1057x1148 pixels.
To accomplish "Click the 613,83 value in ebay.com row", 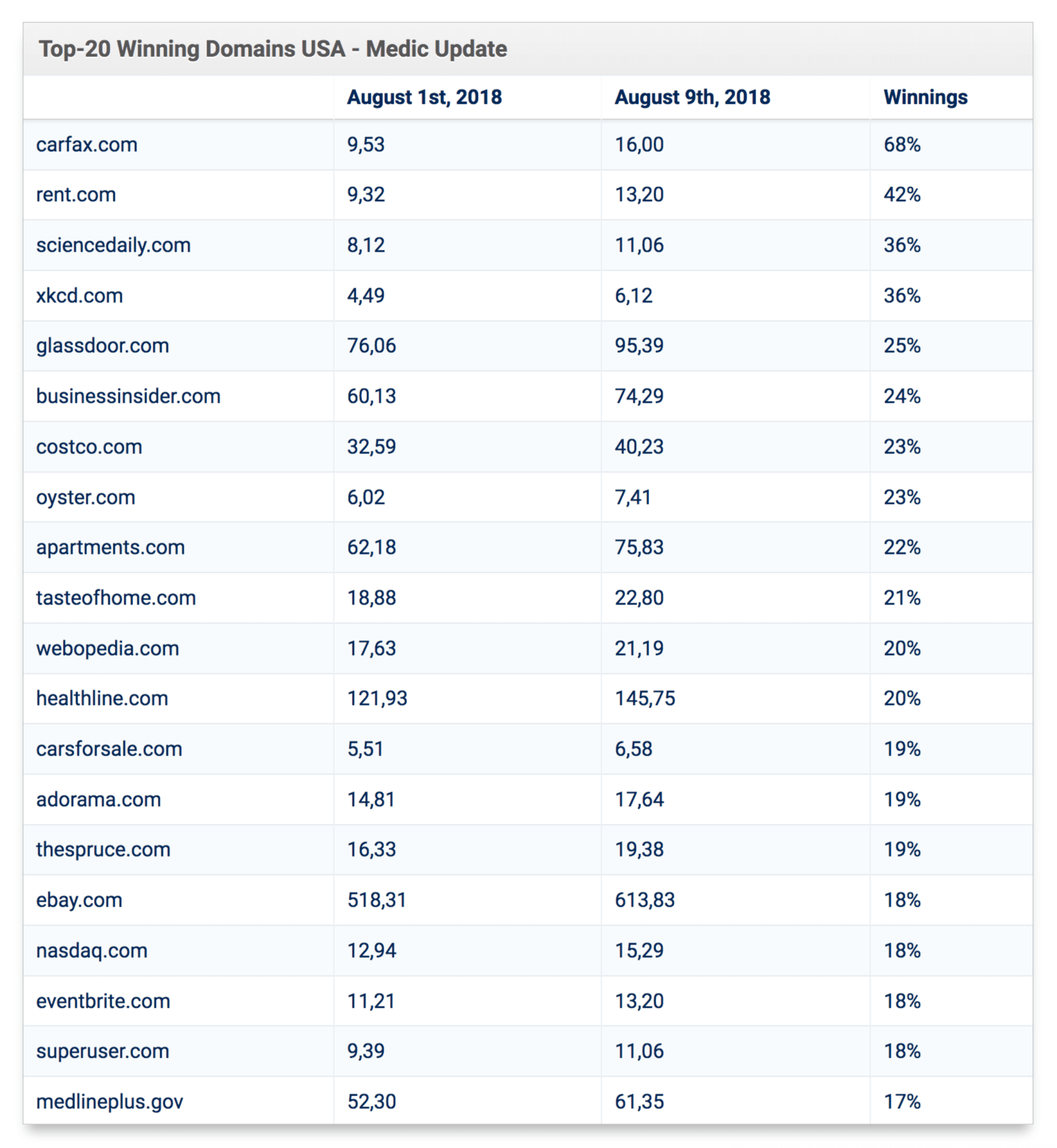I will tap(645, 900).
